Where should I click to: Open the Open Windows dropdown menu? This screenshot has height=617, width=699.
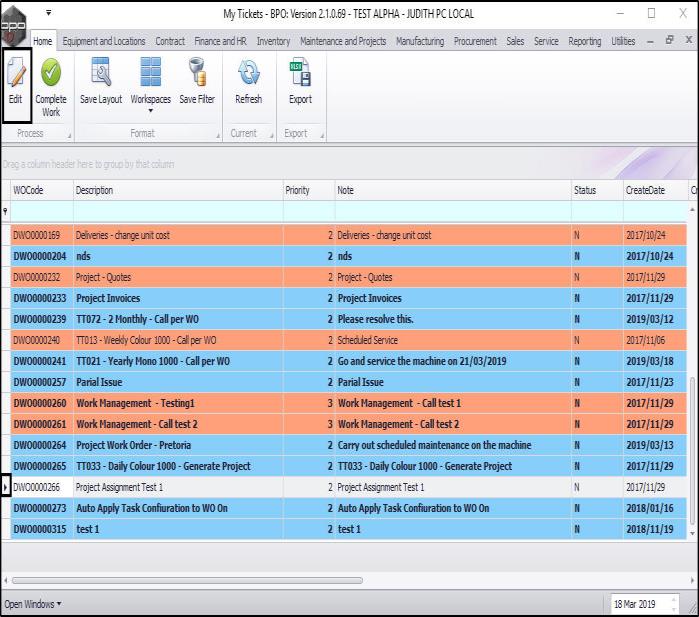click(33, 604)
